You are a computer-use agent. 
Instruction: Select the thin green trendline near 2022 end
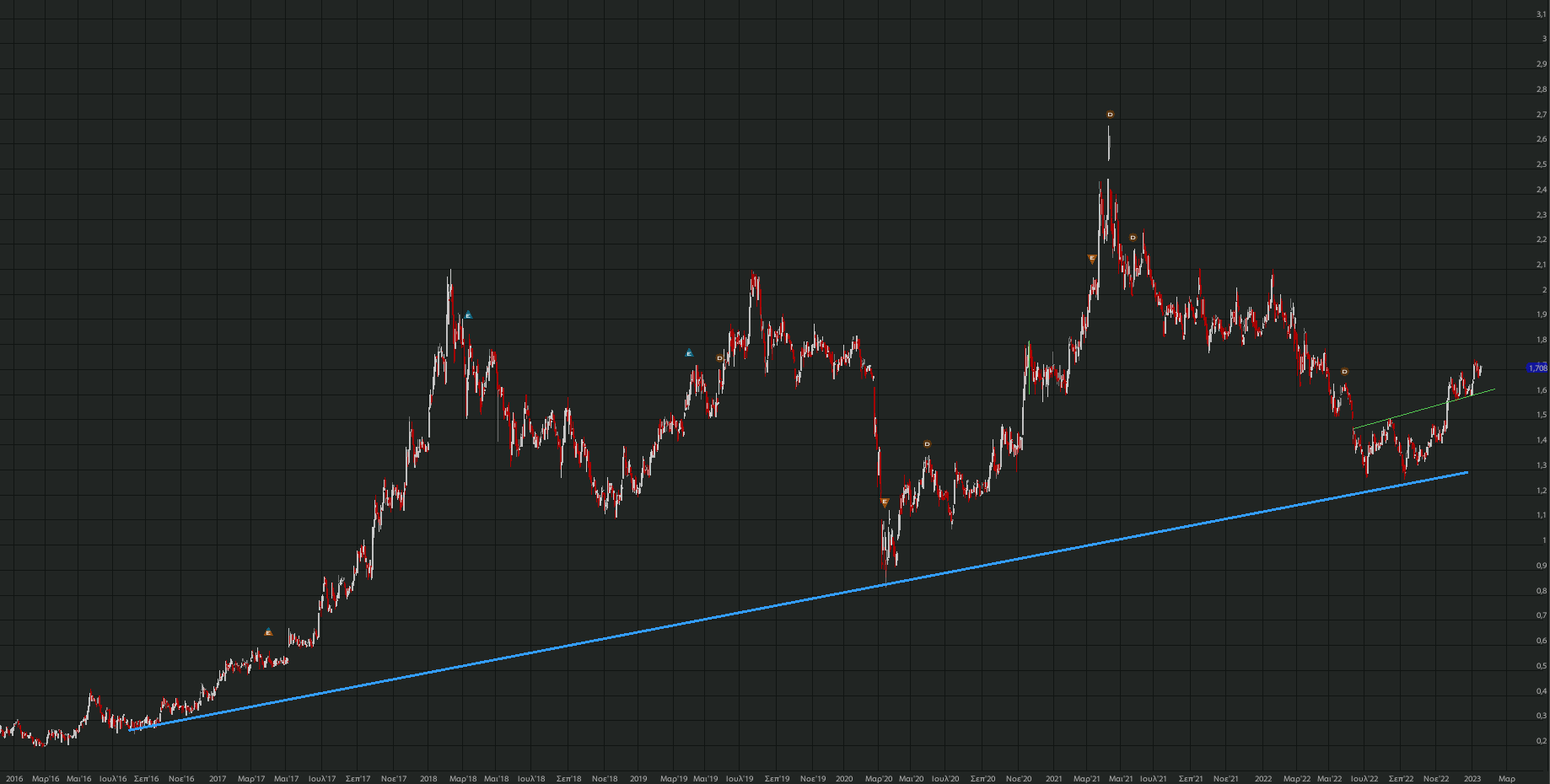[1424, 410]
